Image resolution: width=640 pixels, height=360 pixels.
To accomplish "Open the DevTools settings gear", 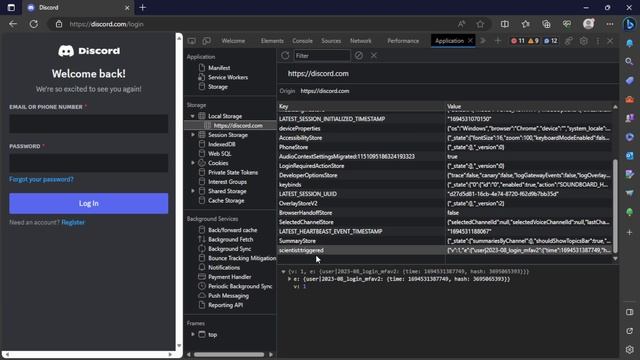I will (x=584, y=41).
